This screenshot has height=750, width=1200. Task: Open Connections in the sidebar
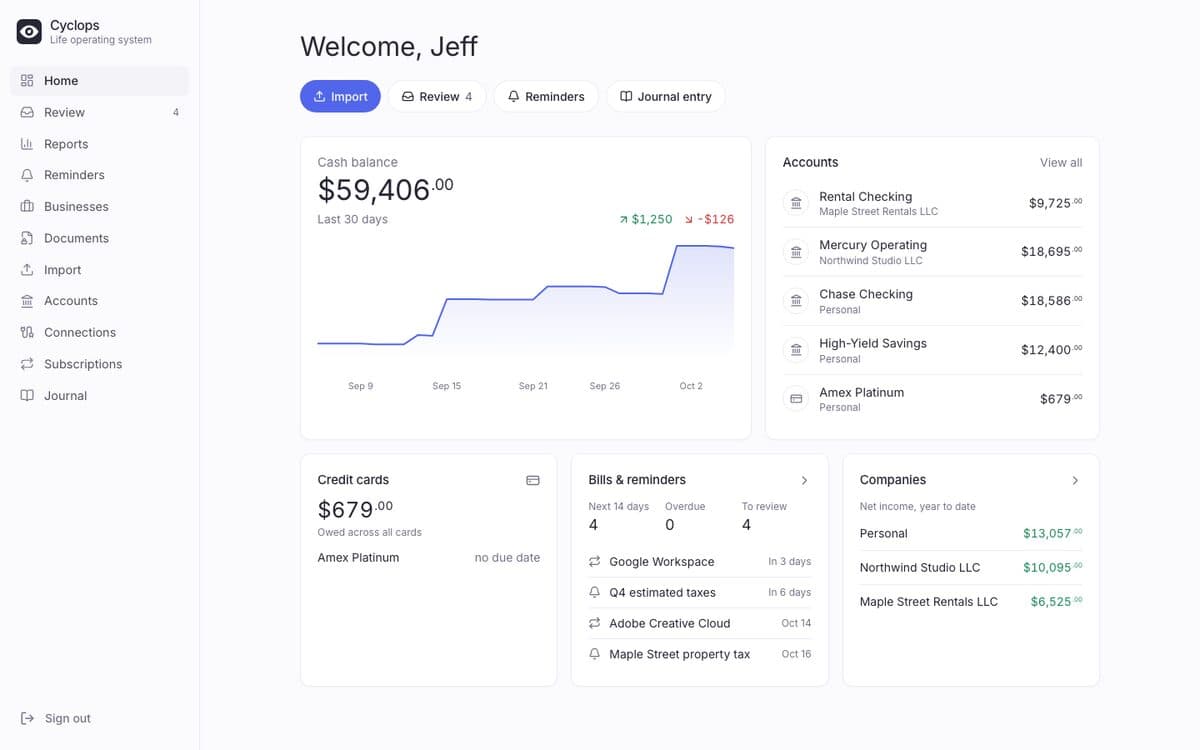point(100,333)
